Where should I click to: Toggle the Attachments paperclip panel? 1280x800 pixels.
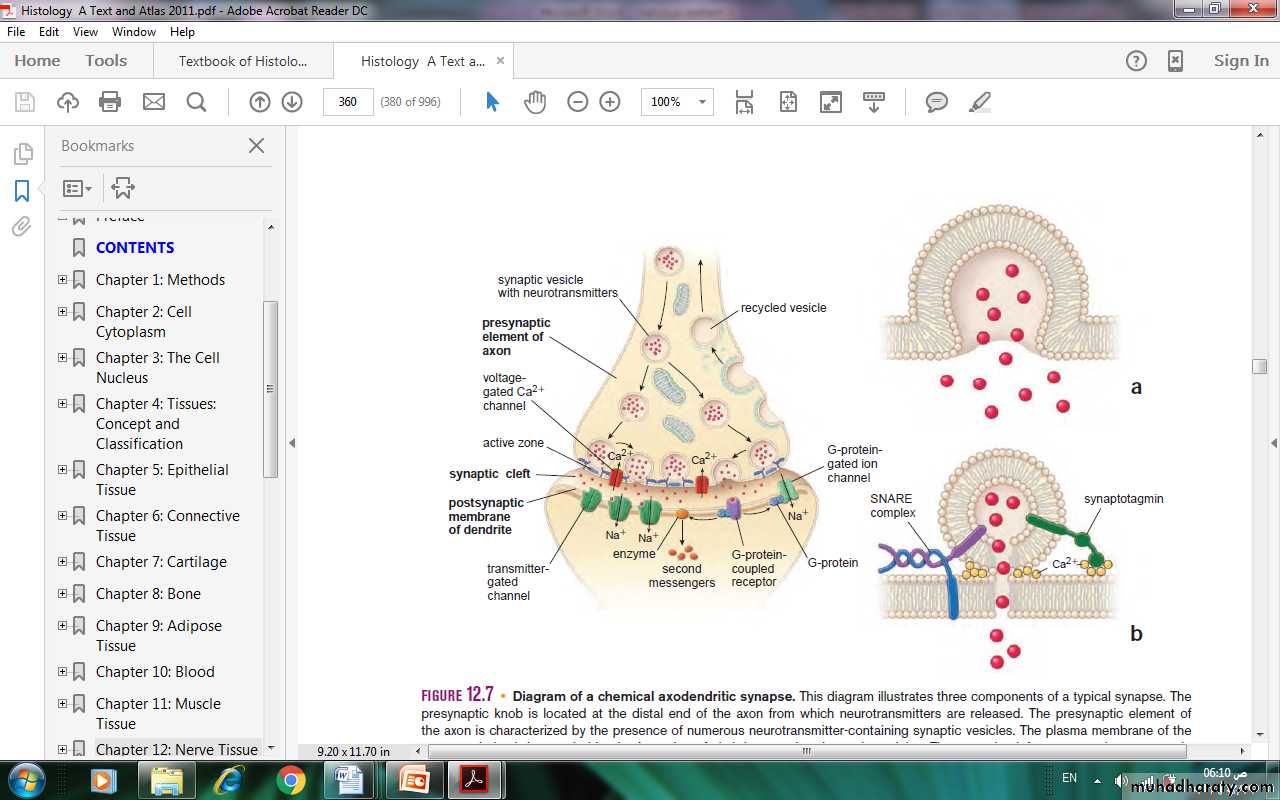click(22, 227)
